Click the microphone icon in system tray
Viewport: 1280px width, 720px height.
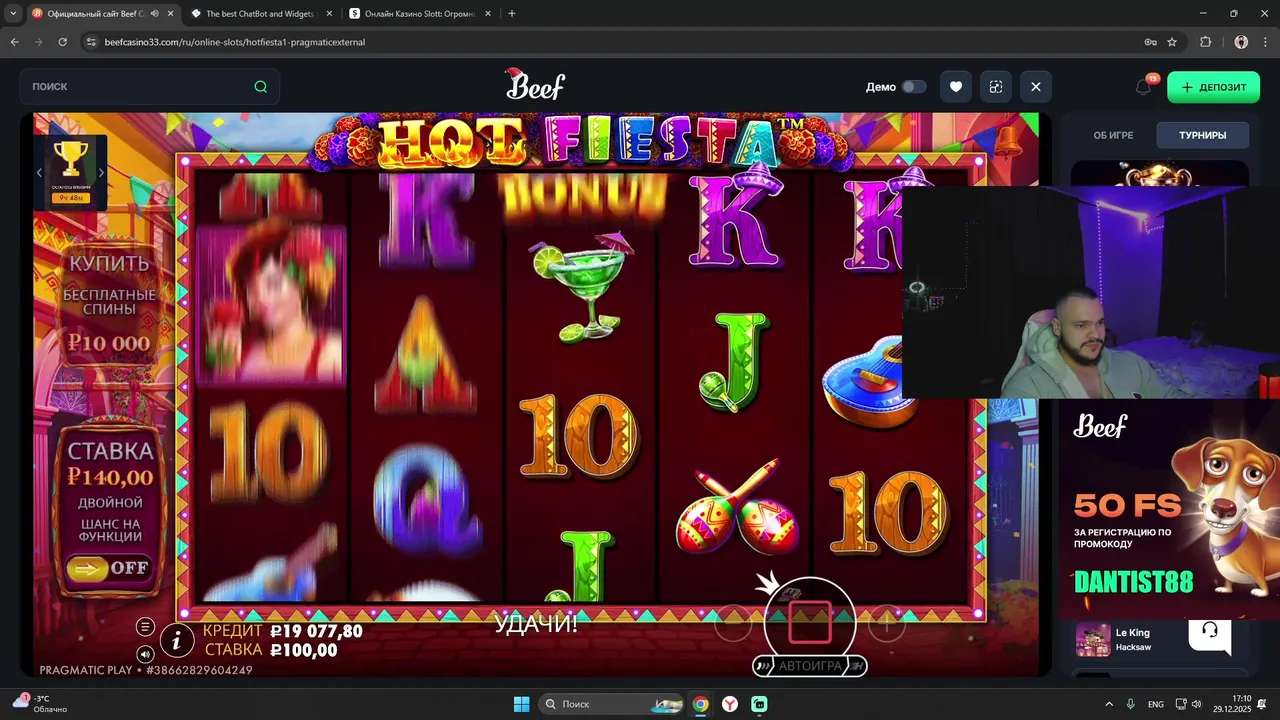(1131, 704)
